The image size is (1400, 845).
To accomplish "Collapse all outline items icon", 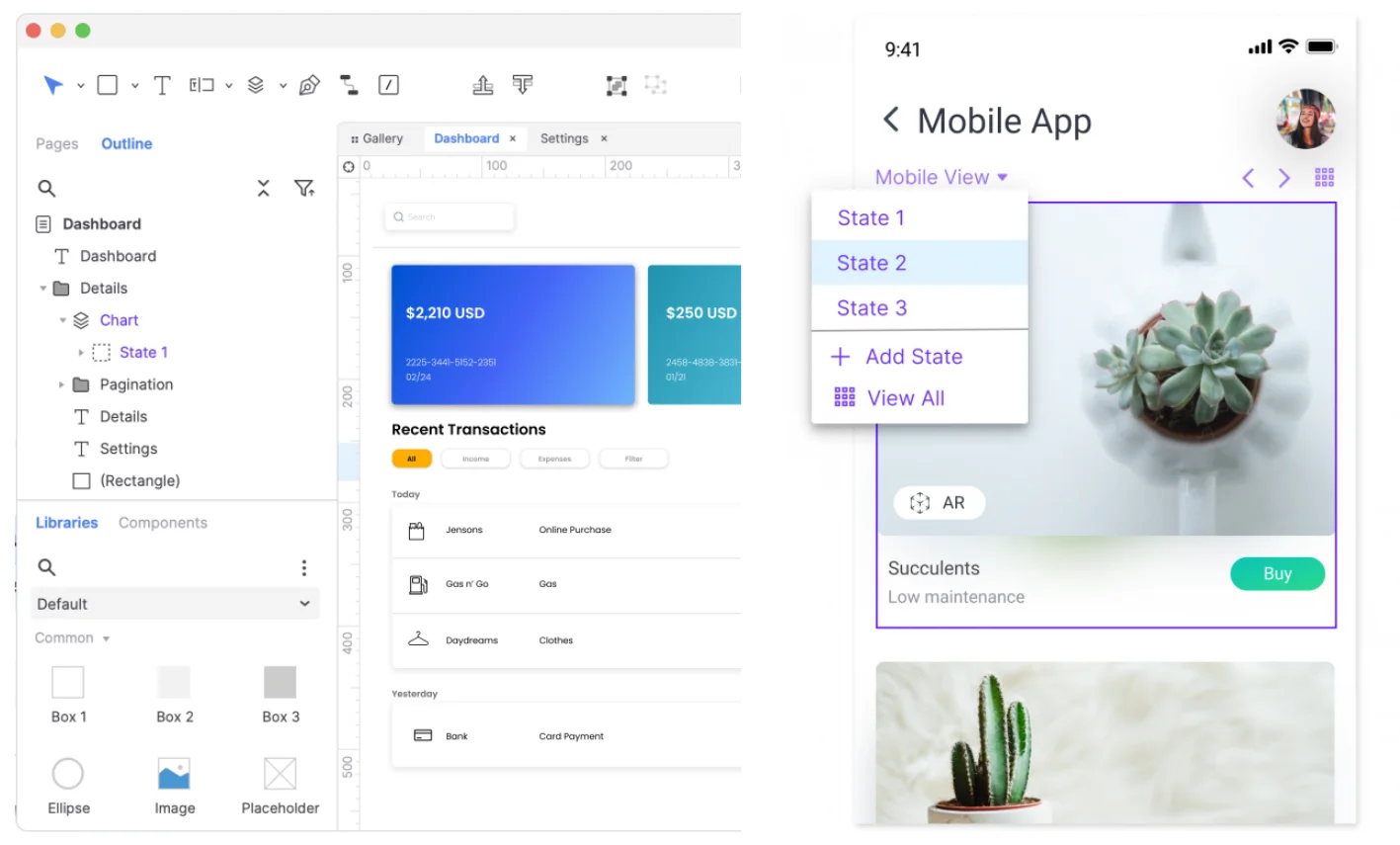I will point(264,188).
